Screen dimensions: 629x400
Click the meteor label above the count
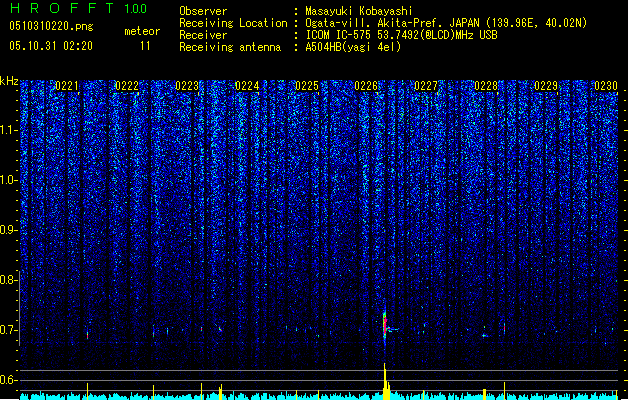click(x=142, y=31)
